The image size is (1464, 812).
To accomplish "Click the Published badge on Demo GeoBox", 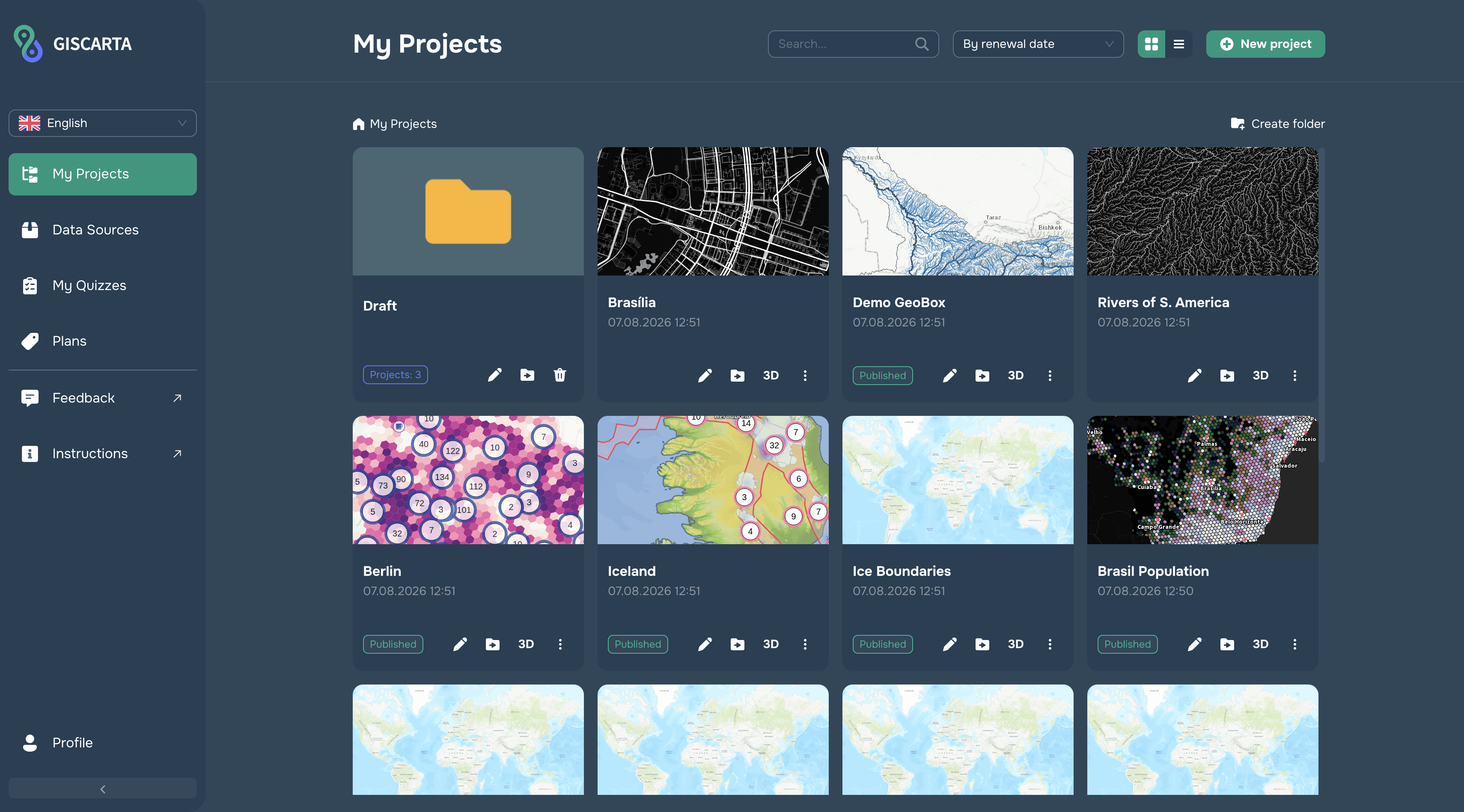I will pyautogui.click(x=883, y=375).
